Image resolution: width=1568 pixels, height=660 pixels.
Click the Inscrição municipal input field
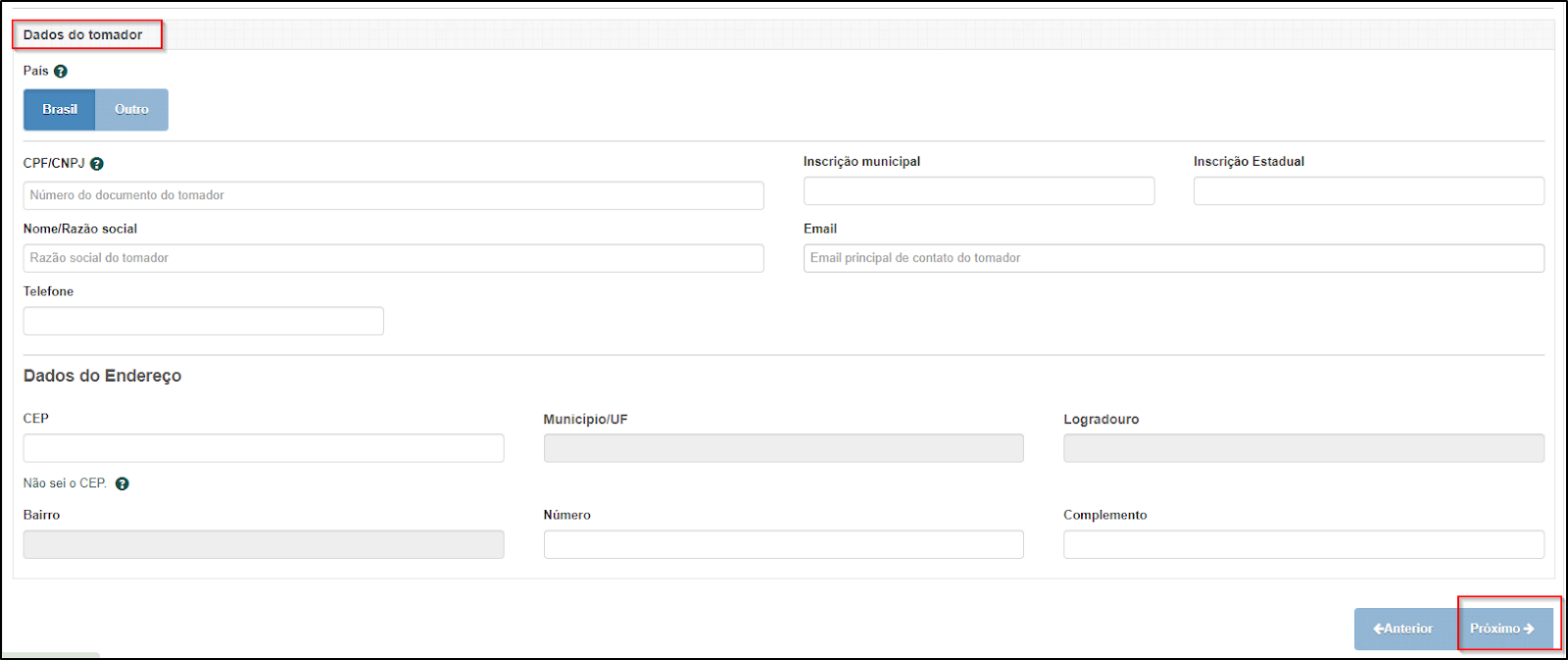click(978, 191)
